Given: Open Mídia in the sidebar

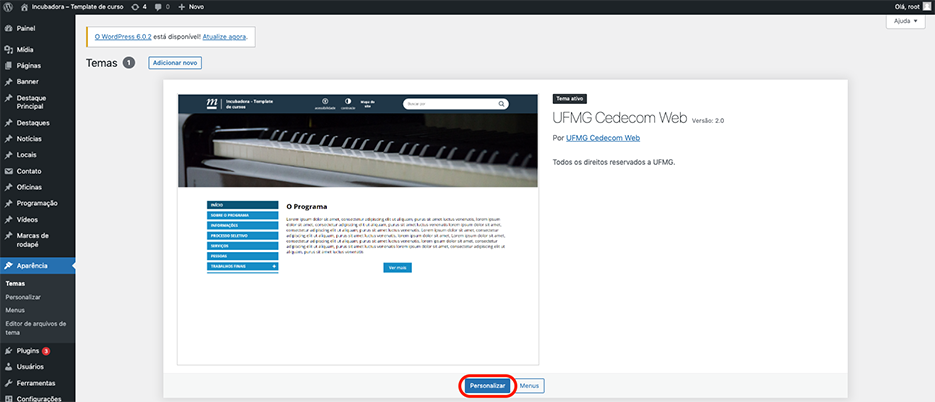Looking at the screenshot, I should click(25, 48).
